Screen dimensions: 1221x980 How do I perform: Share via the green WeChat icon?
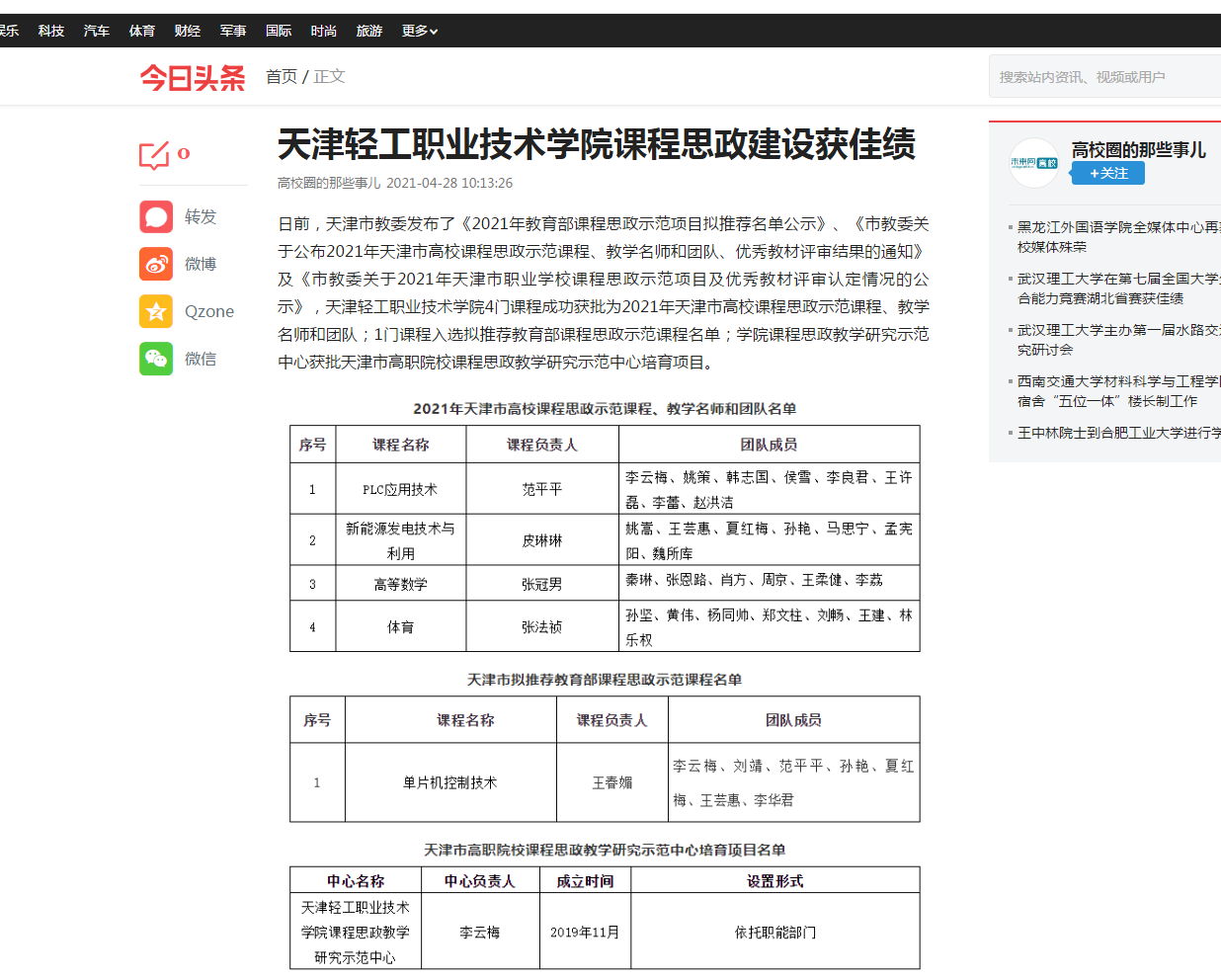tap(156, 359)
